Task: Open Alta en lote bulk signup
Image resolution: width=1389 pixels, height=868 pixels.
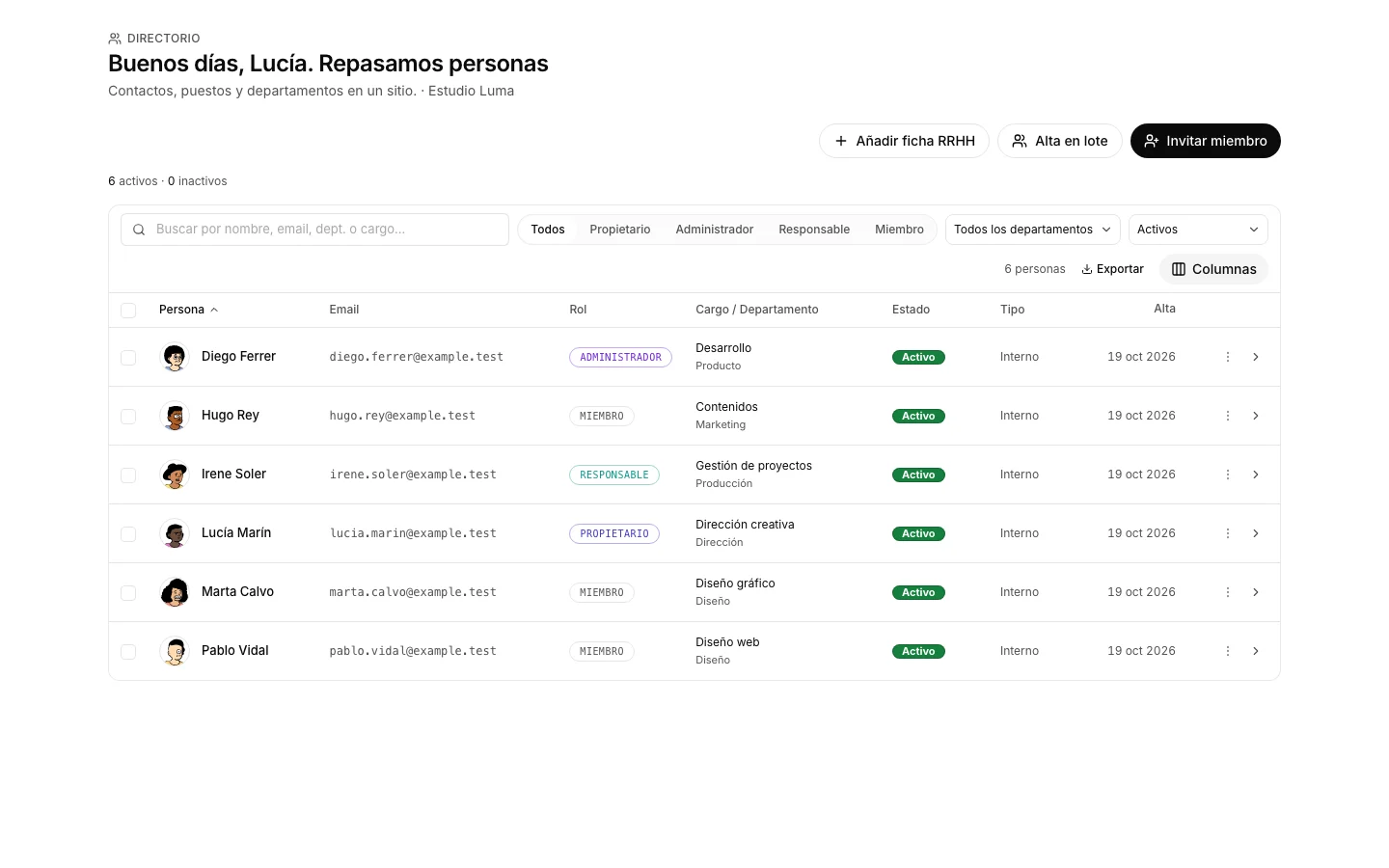Action: pos(1059,141)
